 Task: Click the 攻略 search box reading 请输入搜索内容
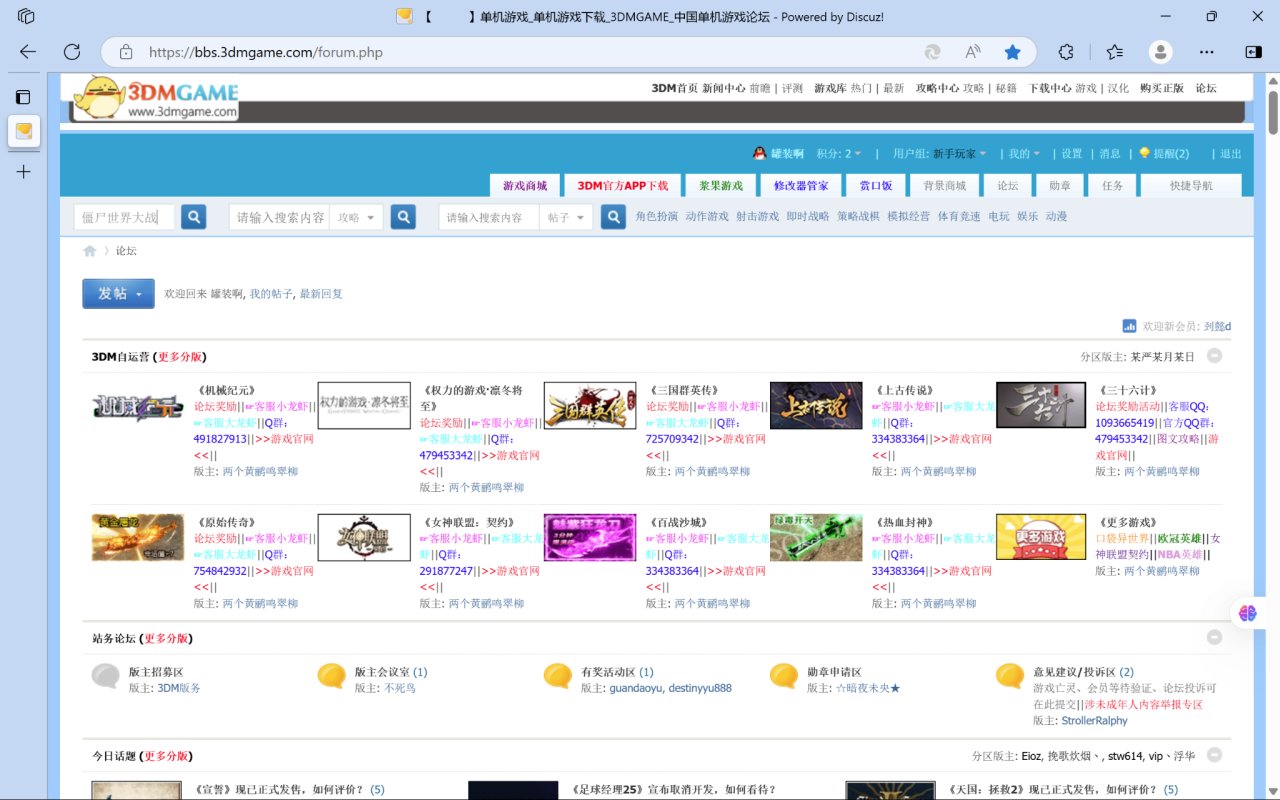coord(281,217)
